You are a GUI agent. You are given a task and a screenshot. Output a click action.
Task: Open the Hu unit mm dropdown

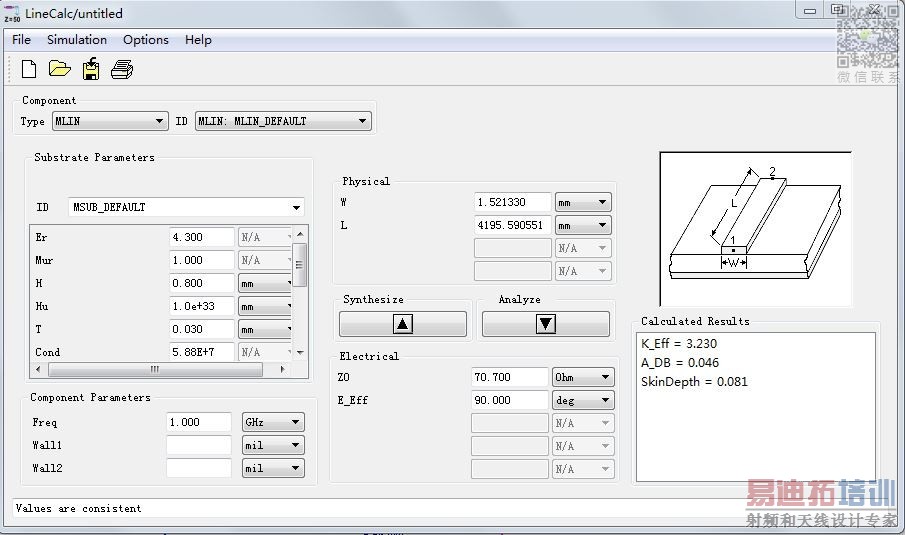(x=265, y=306)
